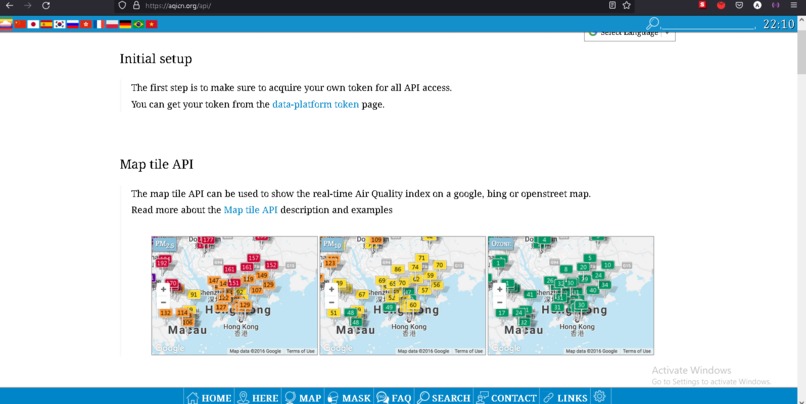The height and width of the screenshot is (404, 806).
Task: Click the PM10 label on second map
Action: click(x=332, y=244)
